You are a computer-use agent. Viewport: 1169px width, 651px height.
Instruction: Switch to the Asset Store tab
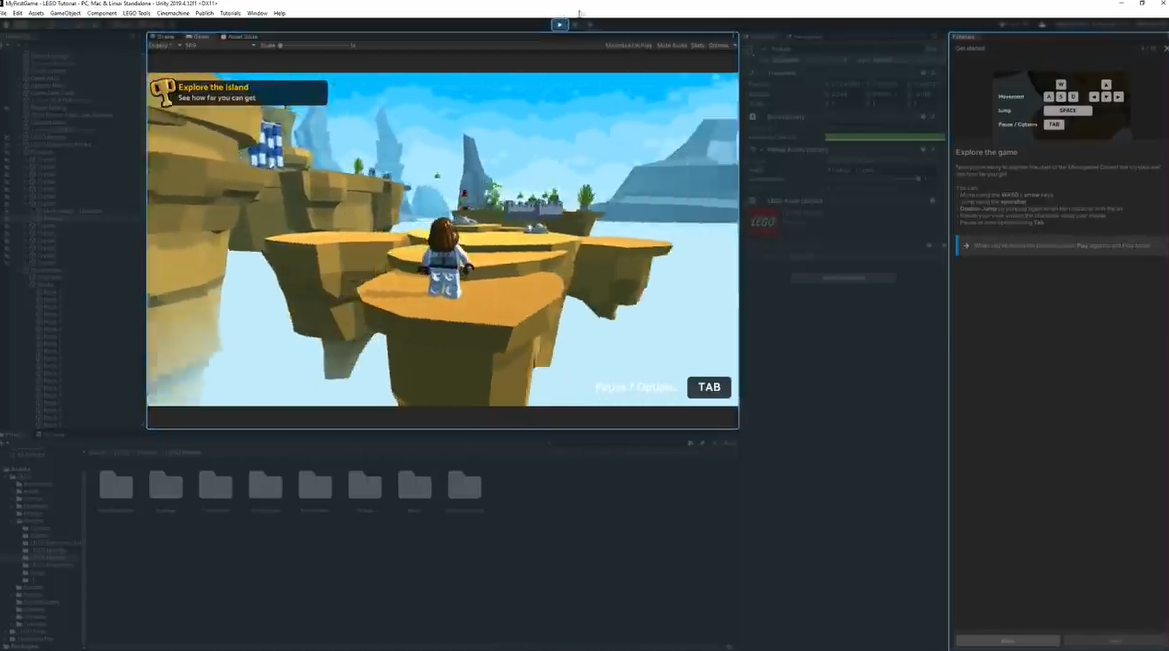pyautogui.click(x=240, y=37)
